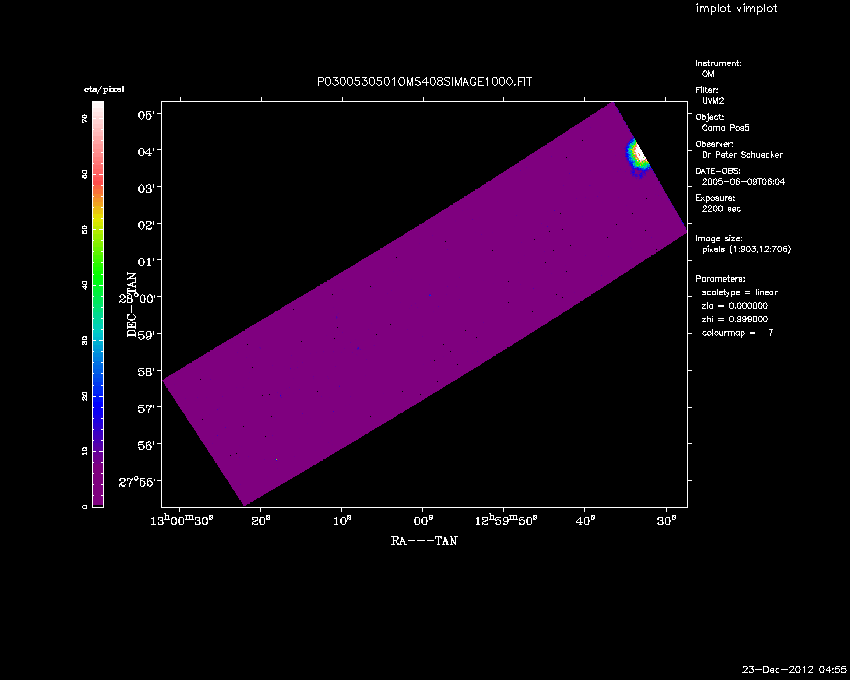The width and height of the screenshot is (850, 680).
Task: Click the RA tick label 12h59m50s
Action: 506,521
